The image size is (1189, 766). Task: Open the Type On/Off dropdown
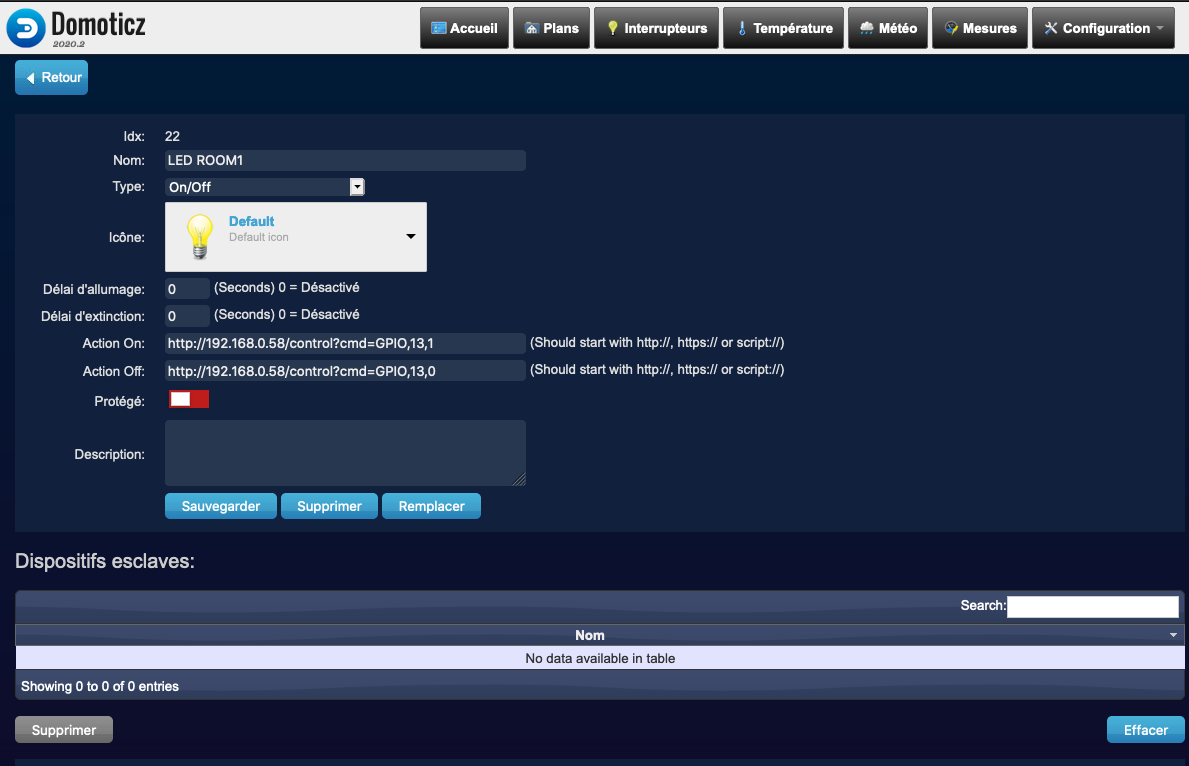point(265,187)
